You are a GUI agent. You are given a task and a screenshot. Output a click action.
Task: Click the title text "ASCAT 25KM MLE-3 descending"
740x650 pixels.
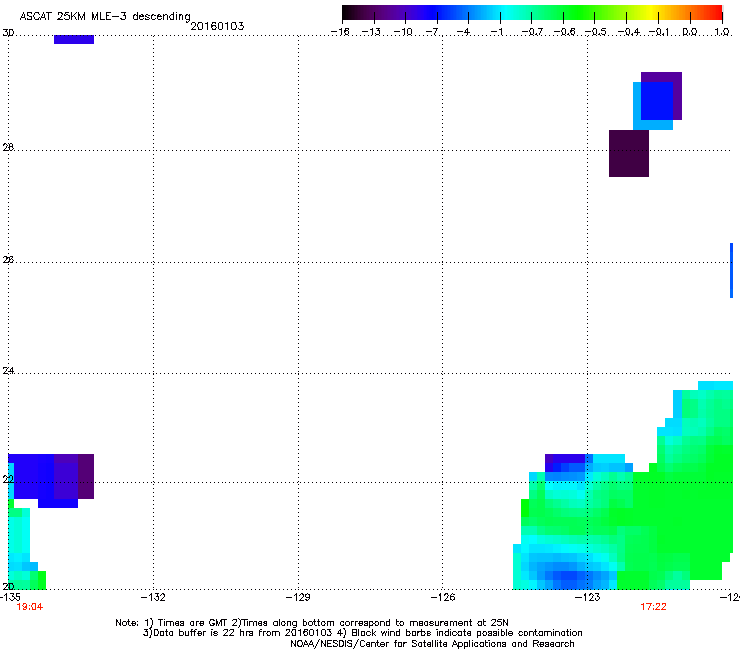[105, 16]
